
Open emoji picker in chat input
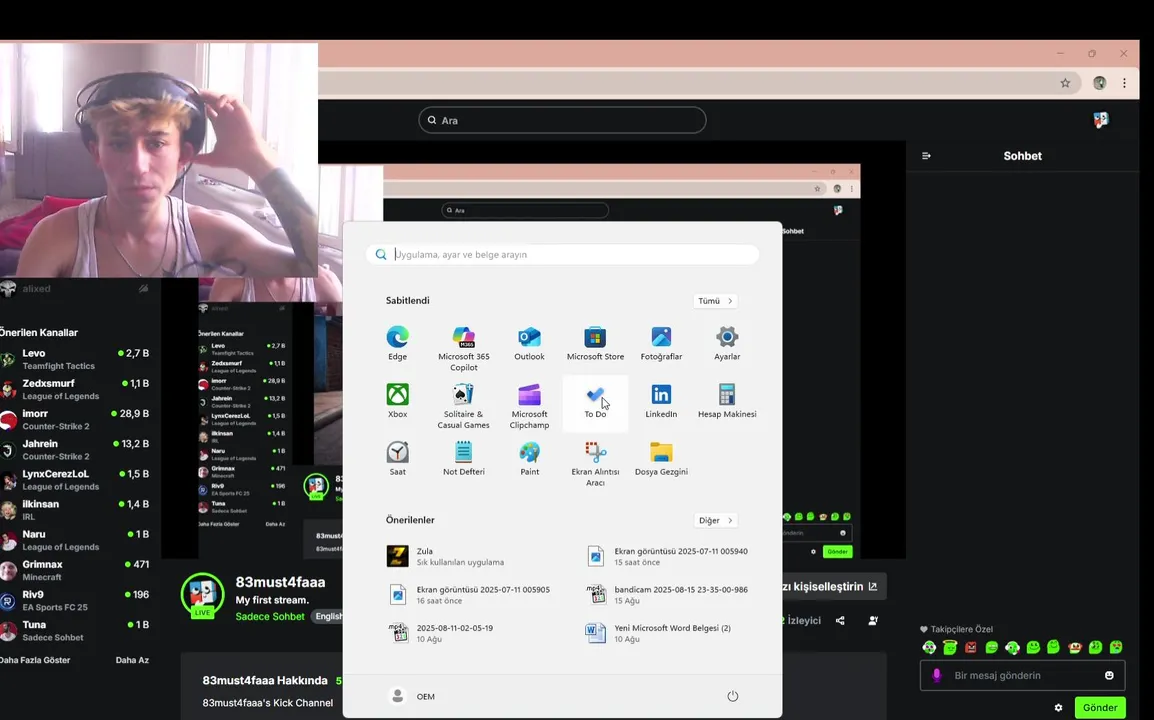[x=1109, y=675]
